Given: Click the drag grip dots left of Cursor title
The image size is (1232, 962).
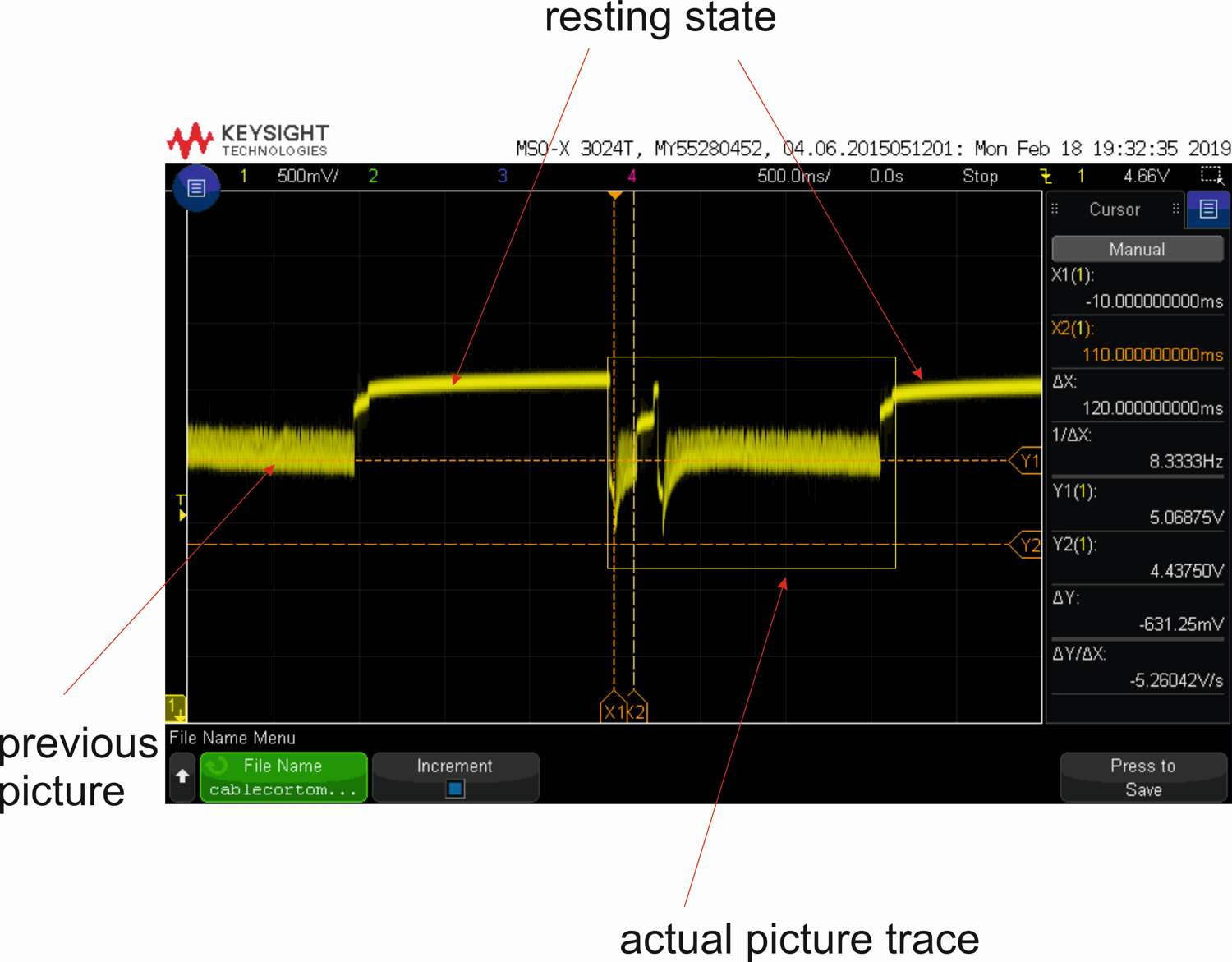Looking at the screenshot, I should (x=1055, y=209).
